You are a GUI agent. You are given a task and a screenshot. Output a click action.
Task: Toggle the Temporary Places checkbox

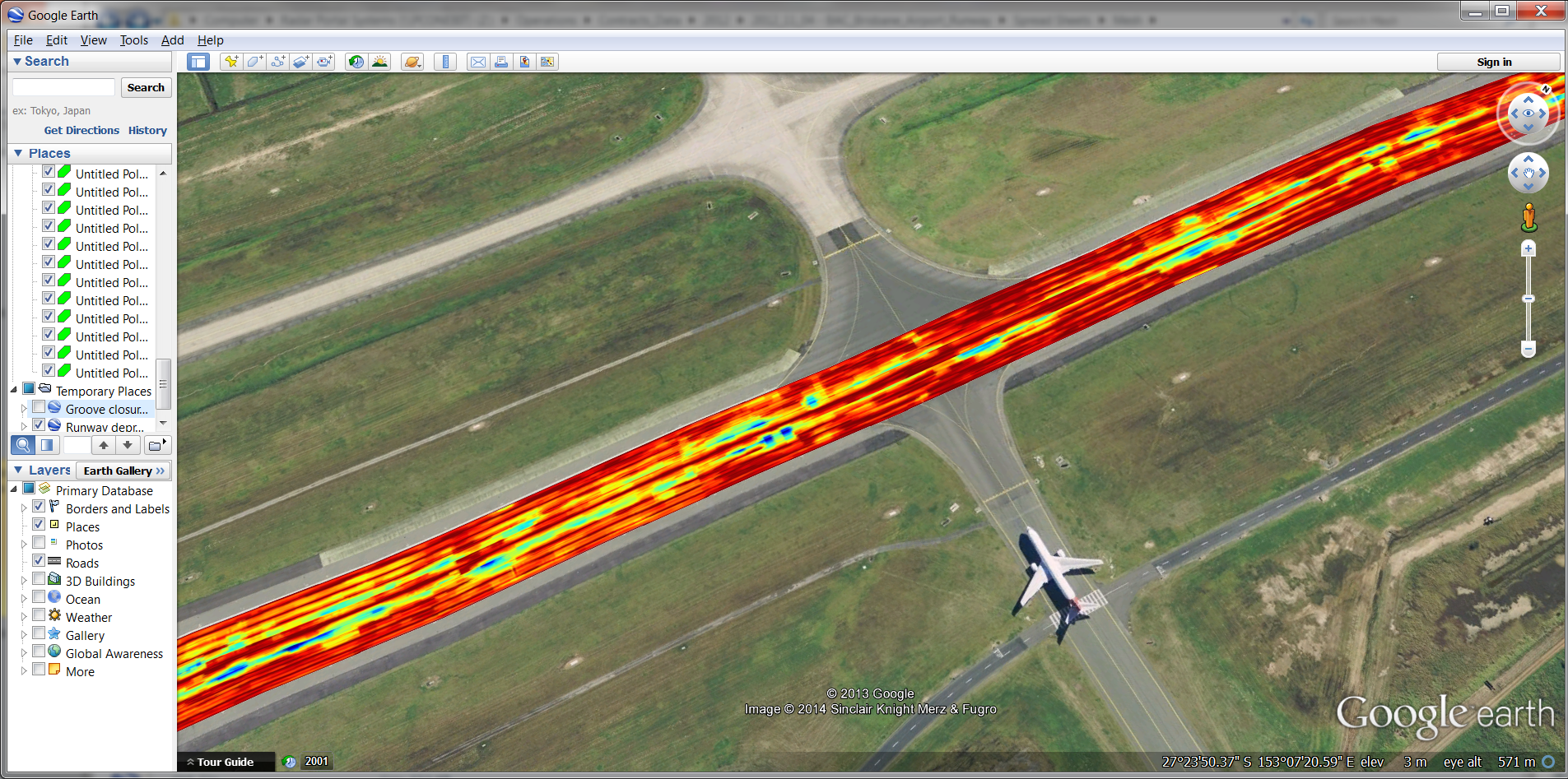point(29,389)
